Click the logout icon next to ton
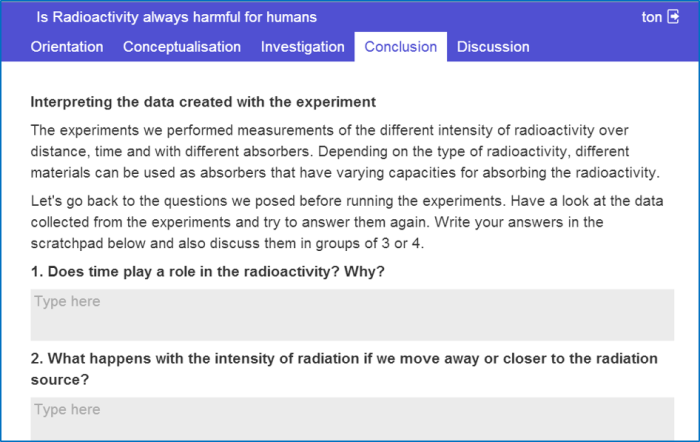This screenshot has height=442, width=700. point(673,17)
